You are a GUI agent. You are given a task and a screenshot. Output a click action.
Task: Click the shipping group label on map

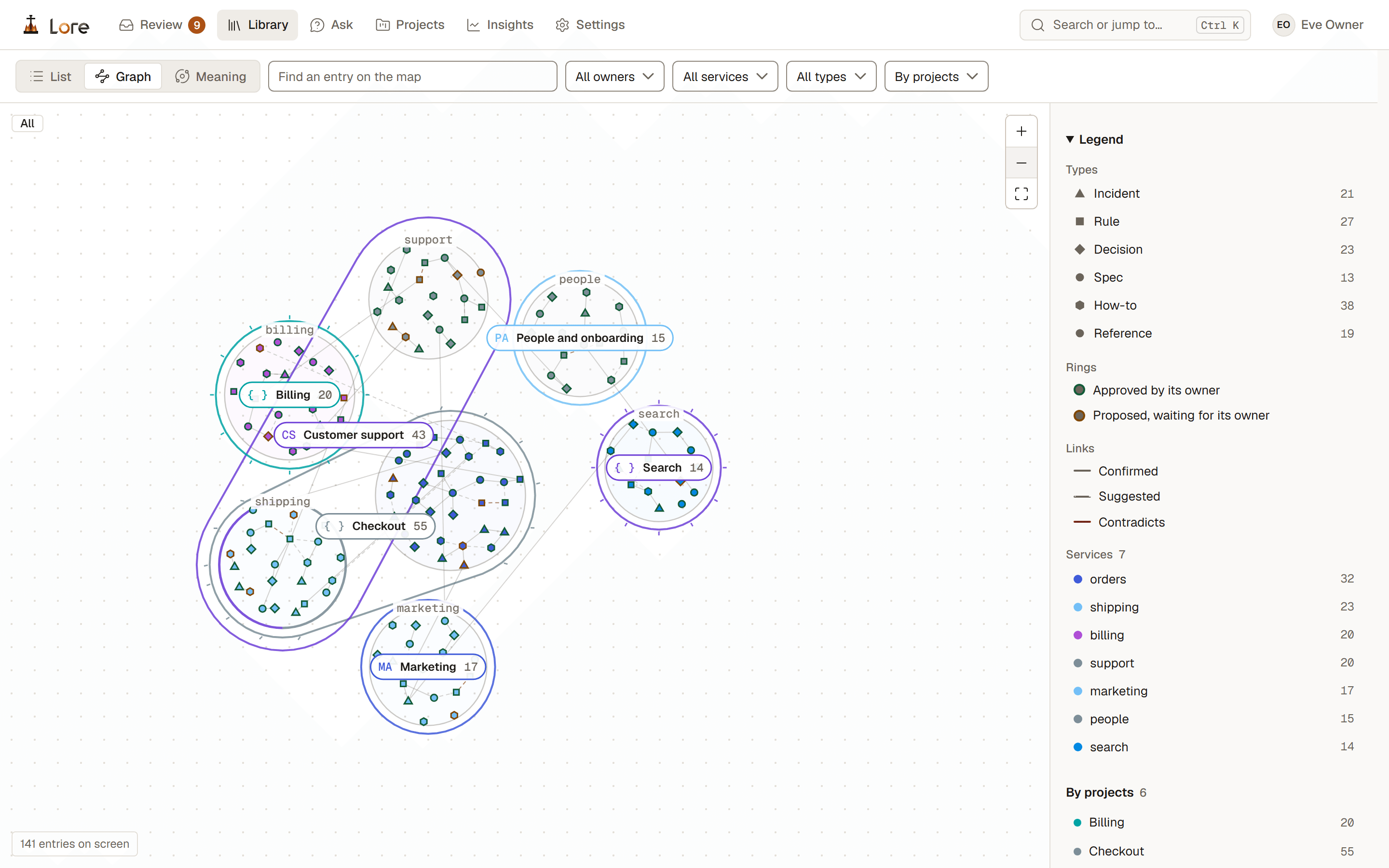(x=283, y=502)
